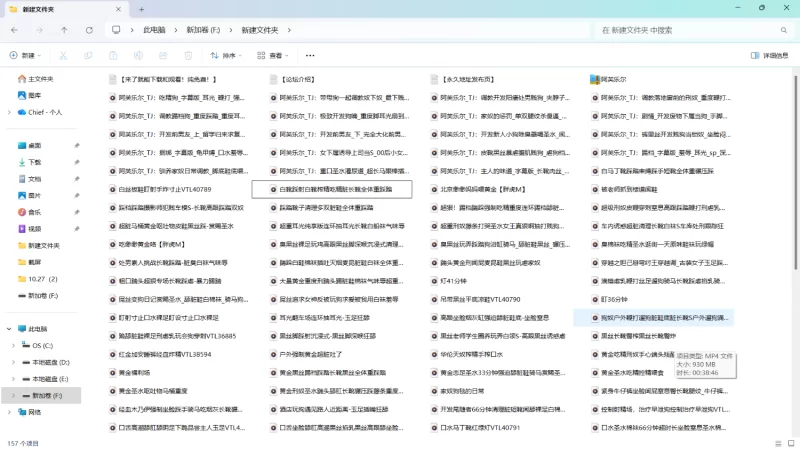The height and width of the screenshot is (450, 800).
Task: Click the vertical scrollbar of file list
Action: coord(795,173)
